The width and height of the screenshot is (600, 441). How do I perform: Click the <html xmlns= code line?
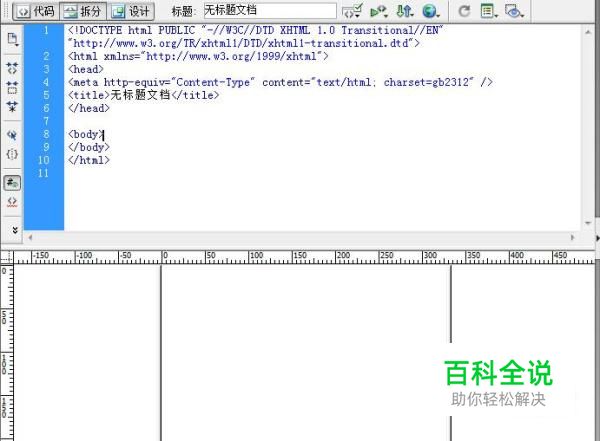tap(198, 56)
